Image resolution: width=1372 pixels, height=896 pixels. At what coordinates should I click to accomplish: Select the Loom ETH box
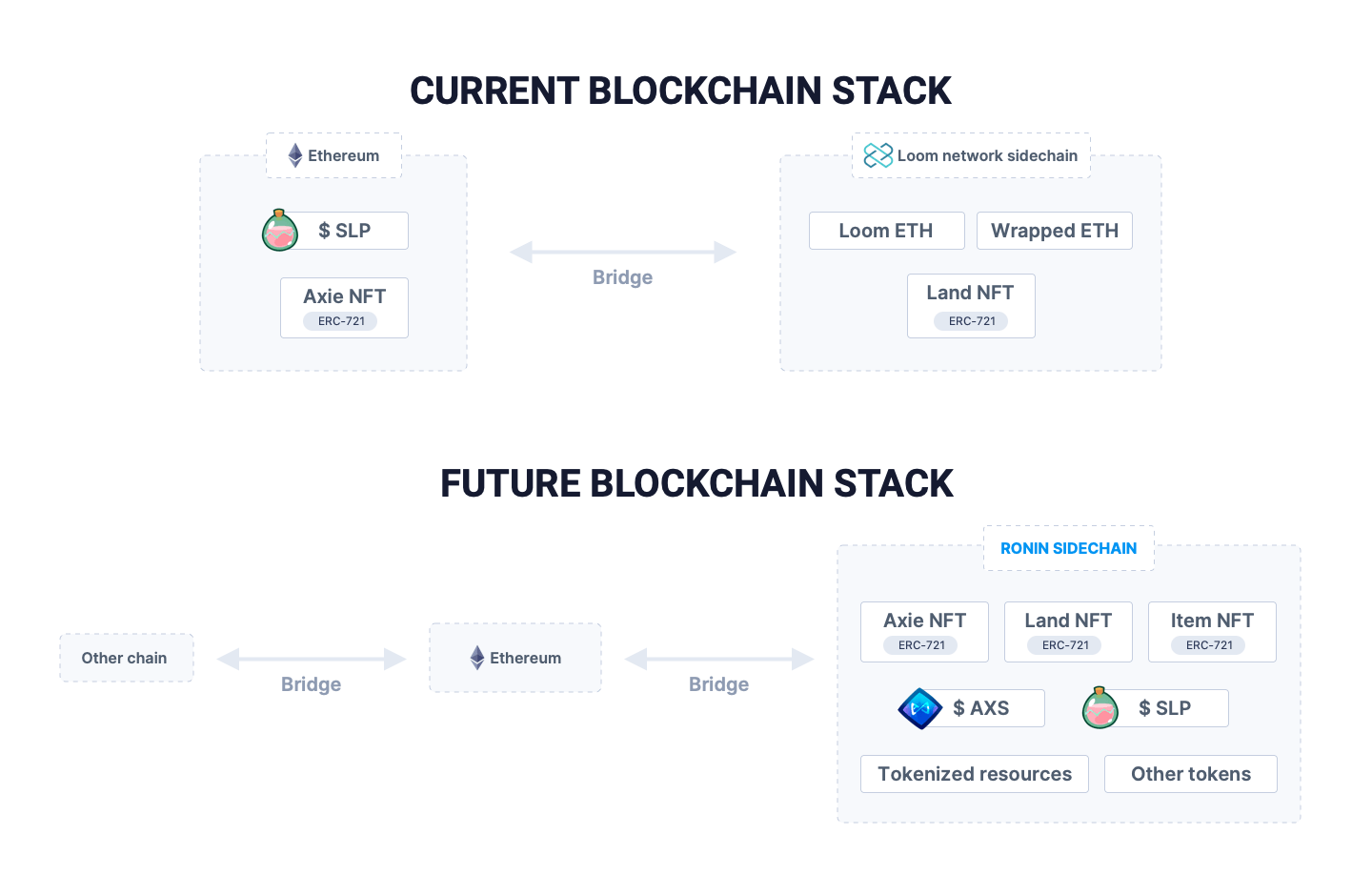pos(886,231)
